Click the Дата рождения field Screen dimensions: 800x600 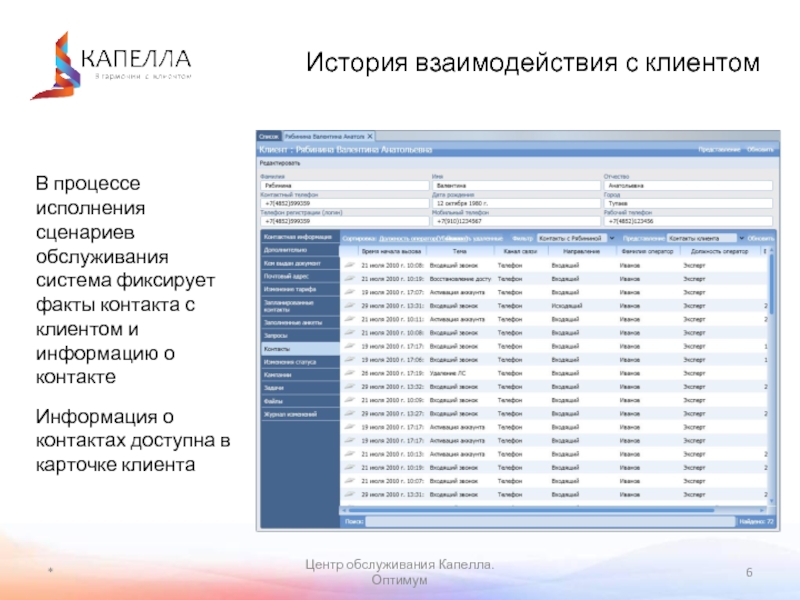pyautogui.click(x=516, y=203)
